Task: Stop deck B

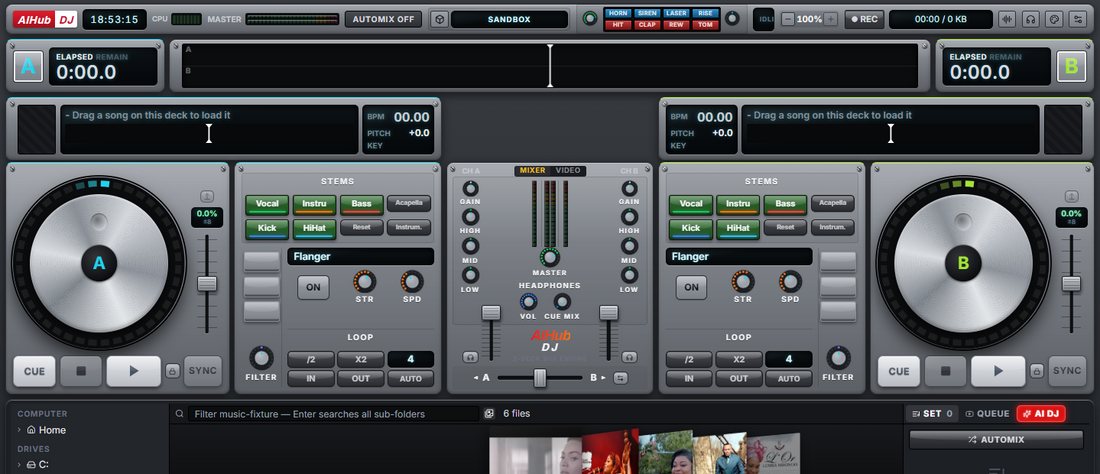Action: click(x=945, y=371)
